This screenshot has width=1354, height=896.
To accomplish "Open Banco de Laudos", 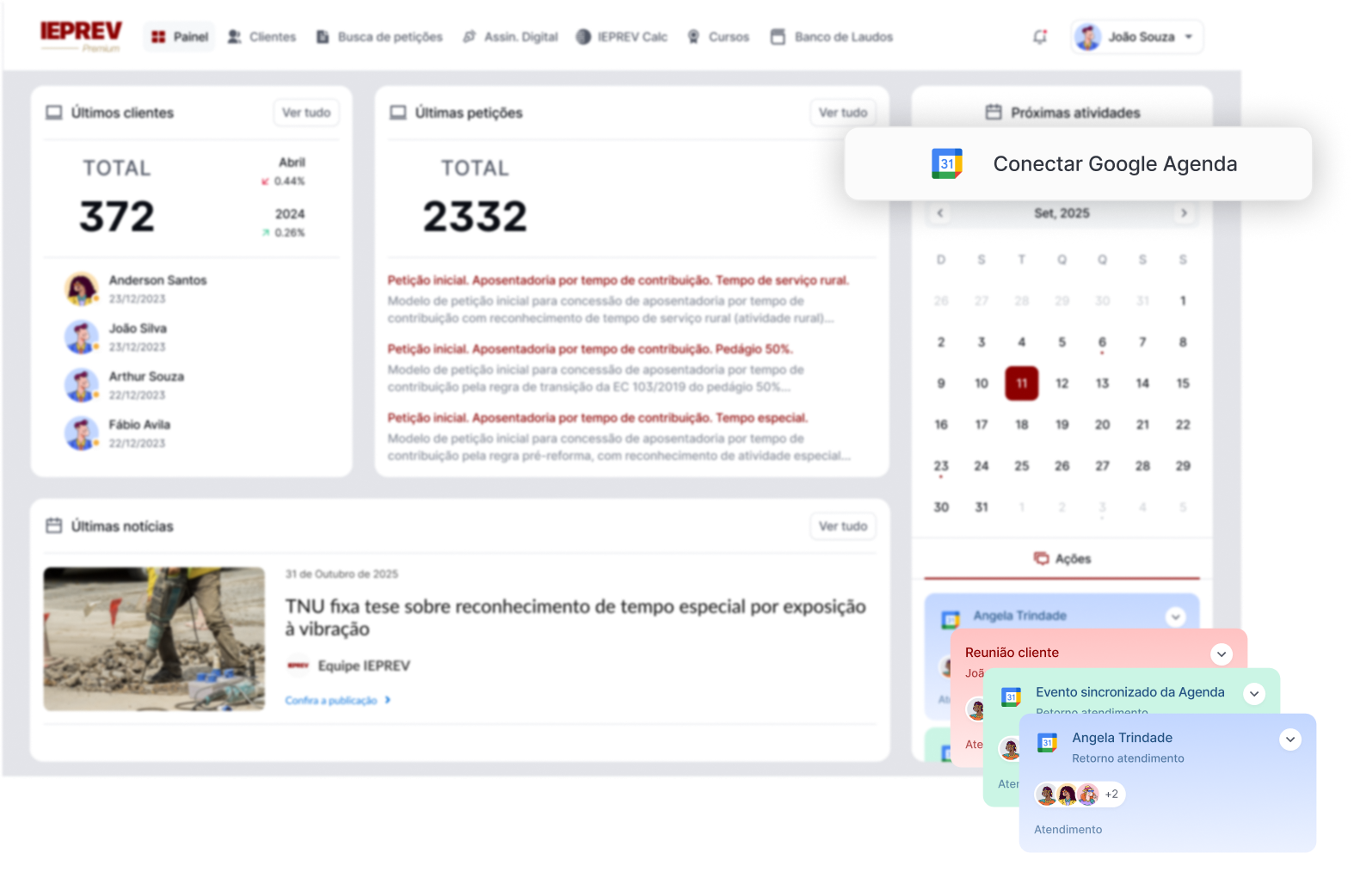I will [x=832, y=37].
